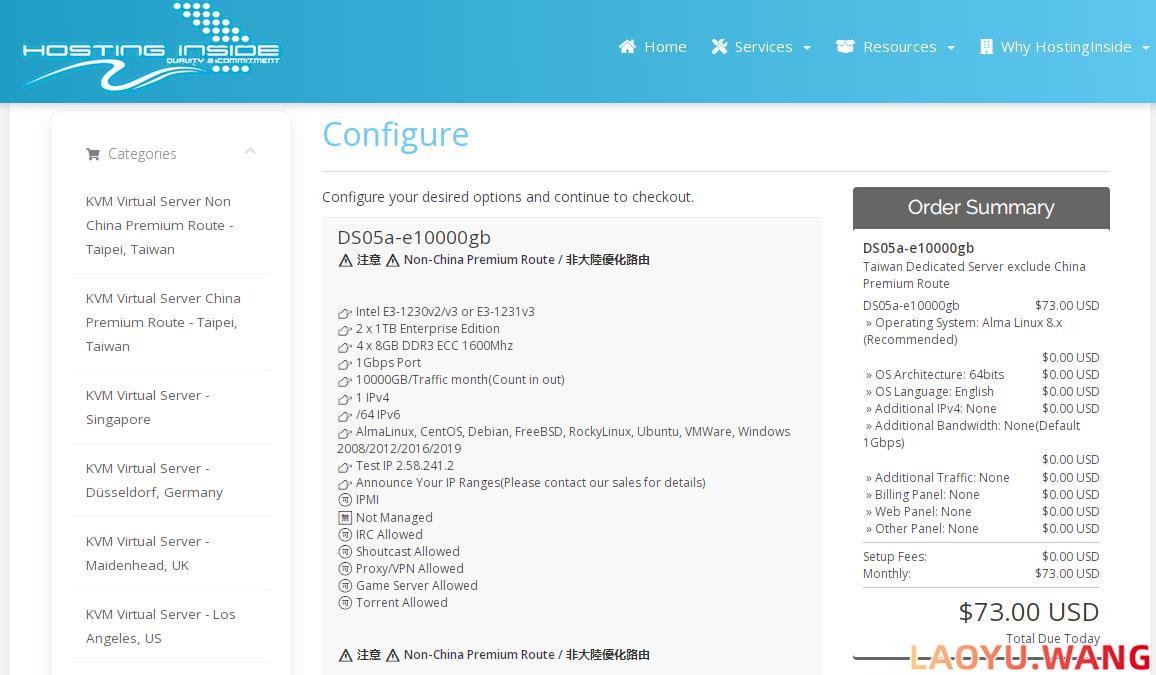Screen dimensions: 1156x675
Task: Click the pointing hand icon beside 1Gbps Port
Action: pos(344,363)
